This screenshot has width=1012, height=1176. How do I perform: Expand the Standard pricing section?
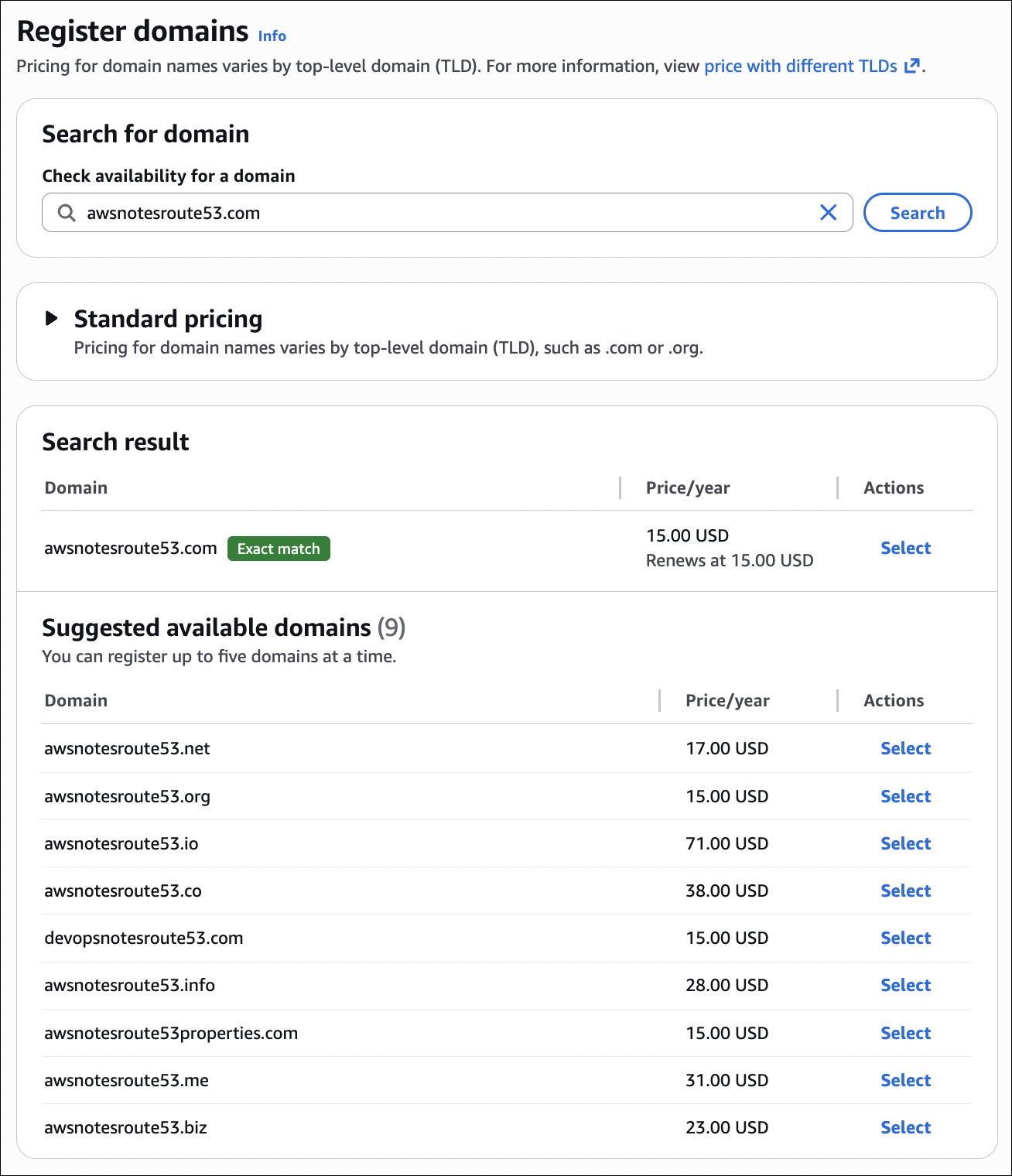pyautogui.click(x=52, y=318)
